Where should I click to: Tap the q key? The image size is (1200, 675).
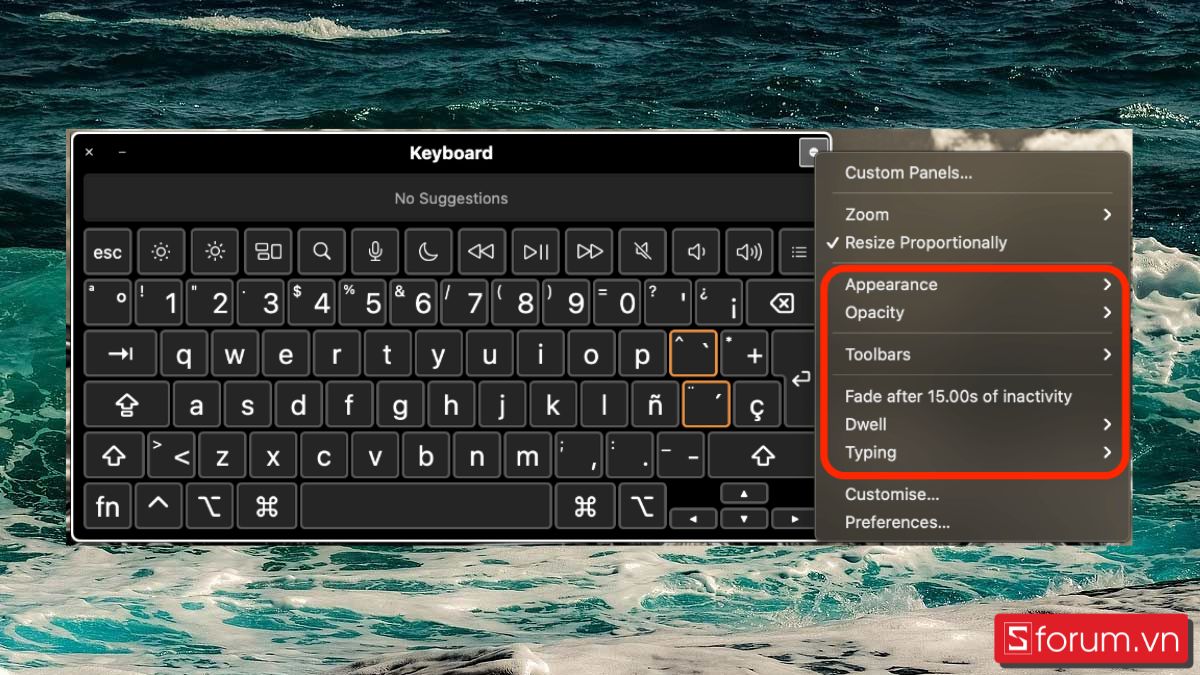point(184,354)
